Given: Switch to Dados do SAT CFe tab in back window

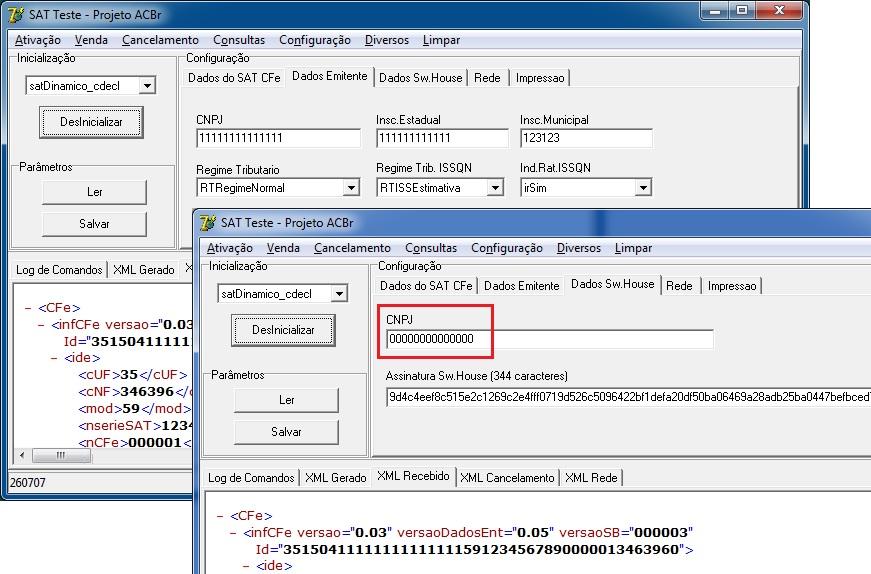Looking at the screenshot, I should (x=234, y=78).
